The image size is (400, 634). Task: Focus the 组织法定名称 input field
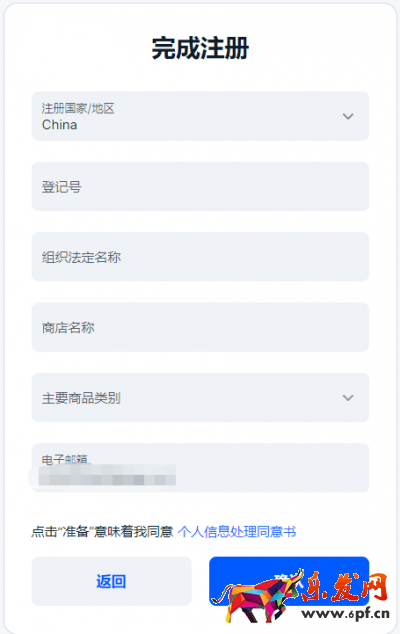200,257
